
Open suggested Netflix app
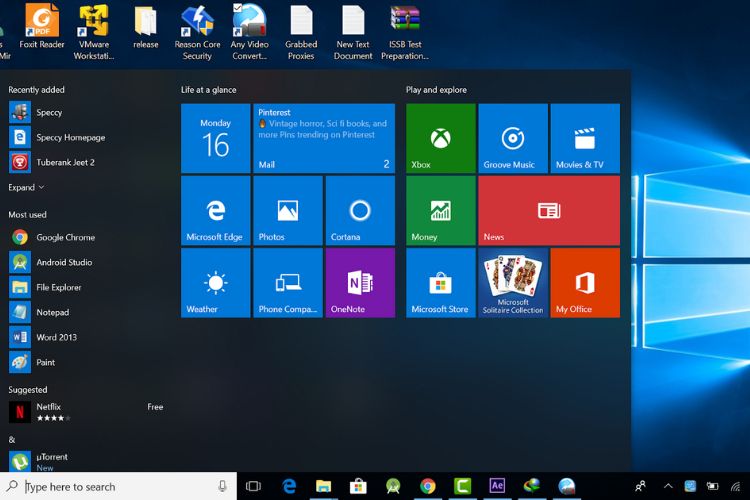coord(86,412)
